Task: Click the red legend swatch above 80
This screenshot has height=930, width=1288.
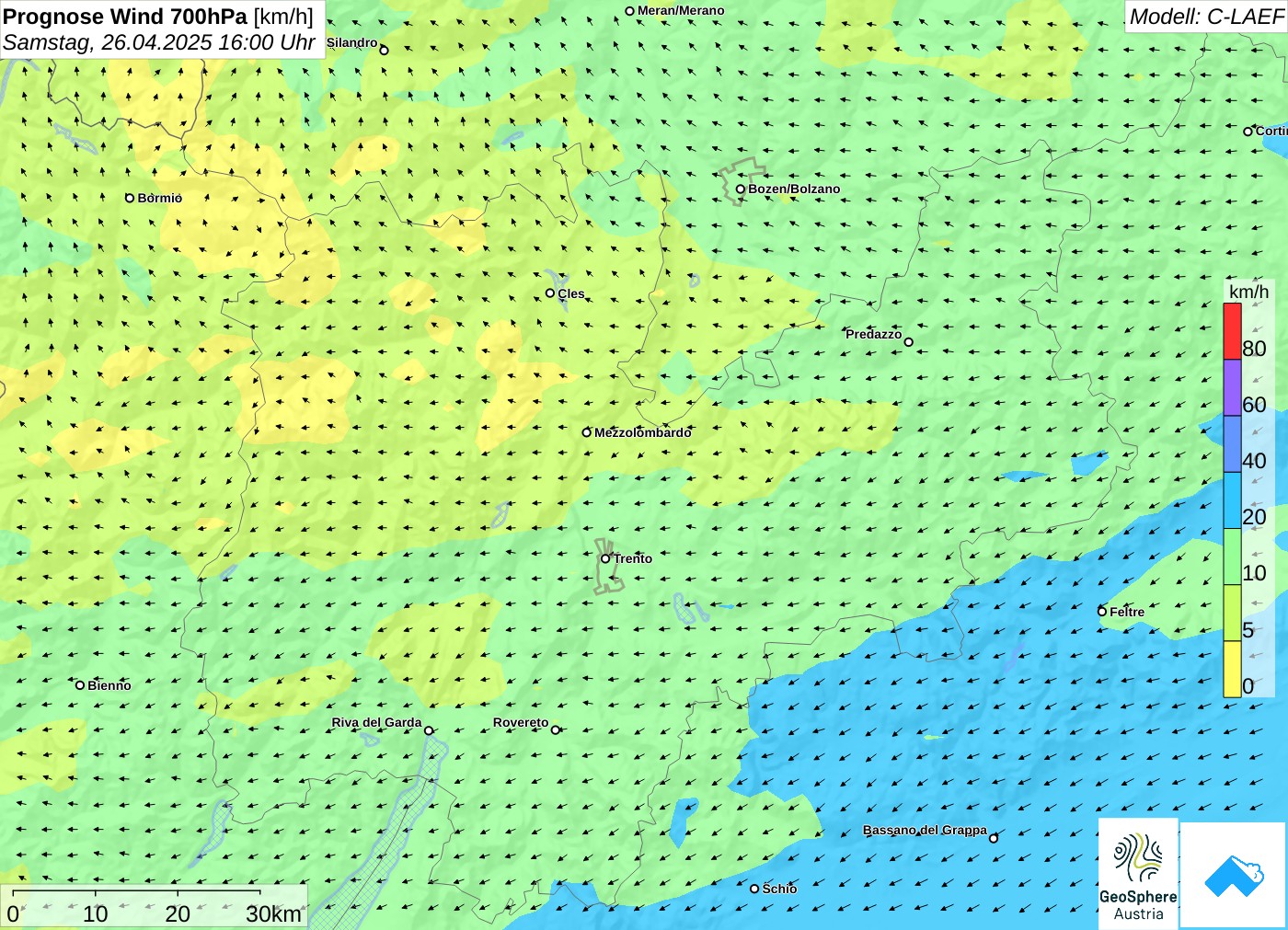Action: tap(1232, 331)
